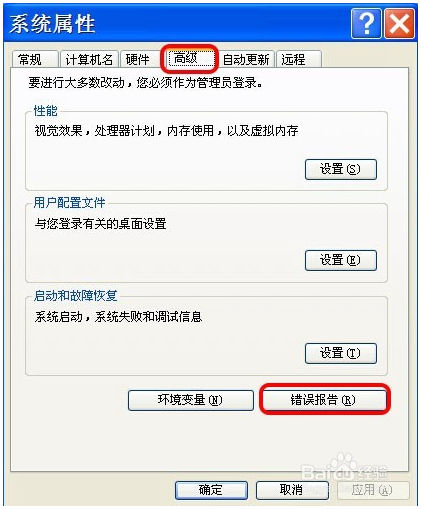421x509 pixels.
Task: Click the question mark help button
Action: [366, 24]
